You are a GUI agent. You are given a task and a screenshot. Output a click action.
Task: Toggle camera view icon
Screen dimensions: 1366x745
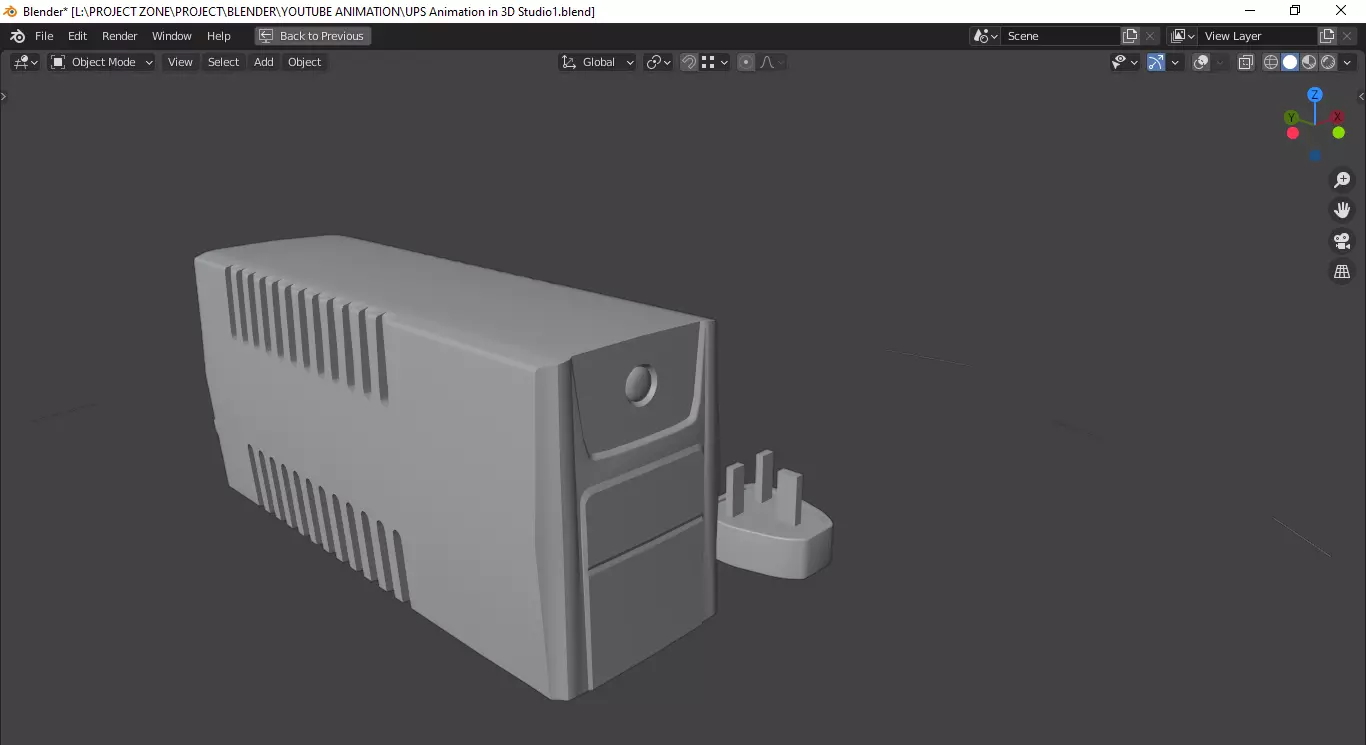1342,241
